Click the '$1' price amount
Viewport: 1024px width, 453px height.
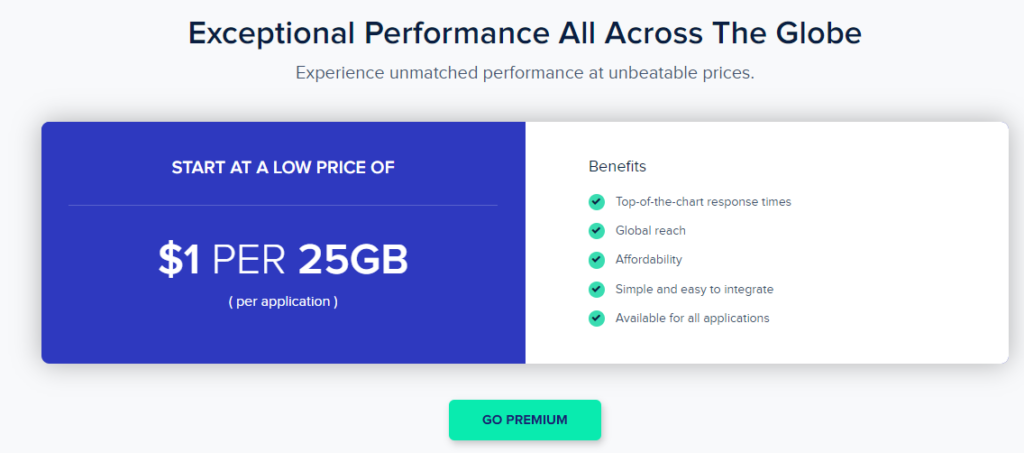[179, 260]
